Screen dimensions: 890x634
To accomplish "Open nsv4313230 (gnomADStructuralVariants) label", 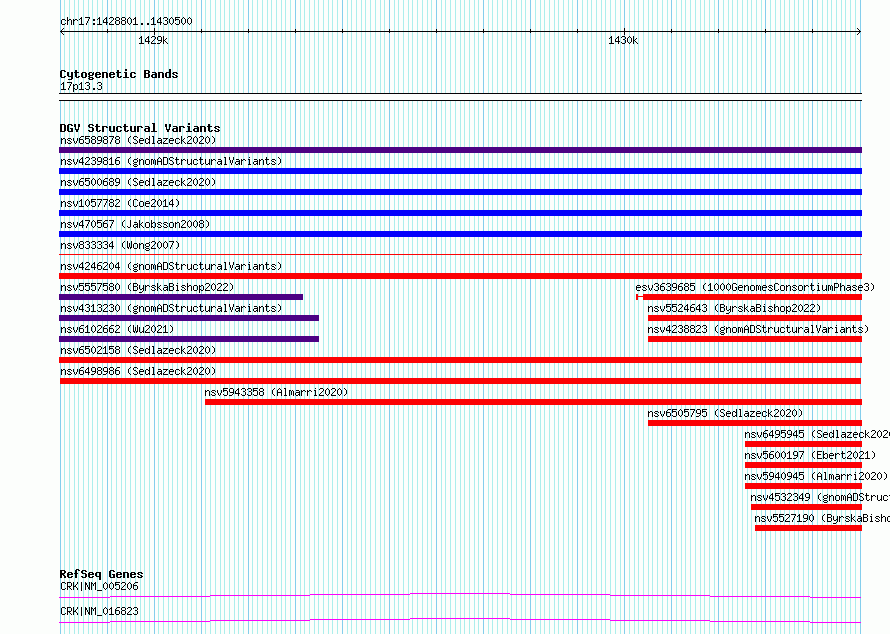I will pos(171,308).
